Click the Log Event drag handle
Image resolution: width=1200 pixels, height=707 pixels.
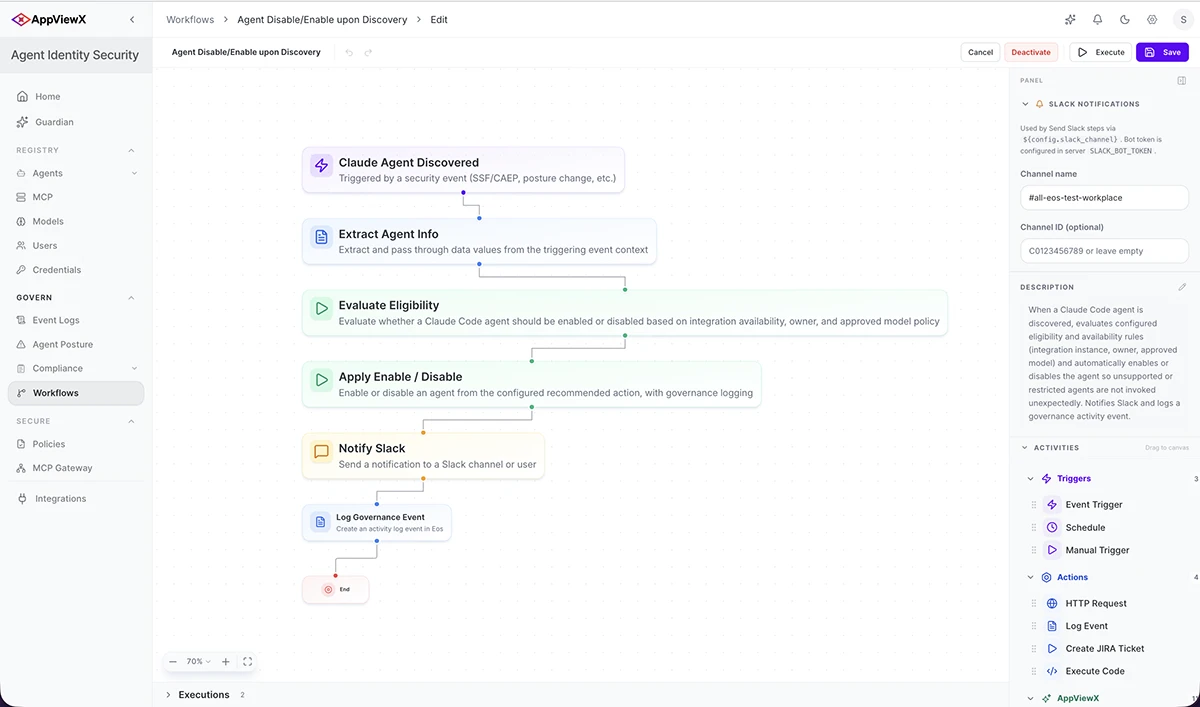coord(1034,627)
